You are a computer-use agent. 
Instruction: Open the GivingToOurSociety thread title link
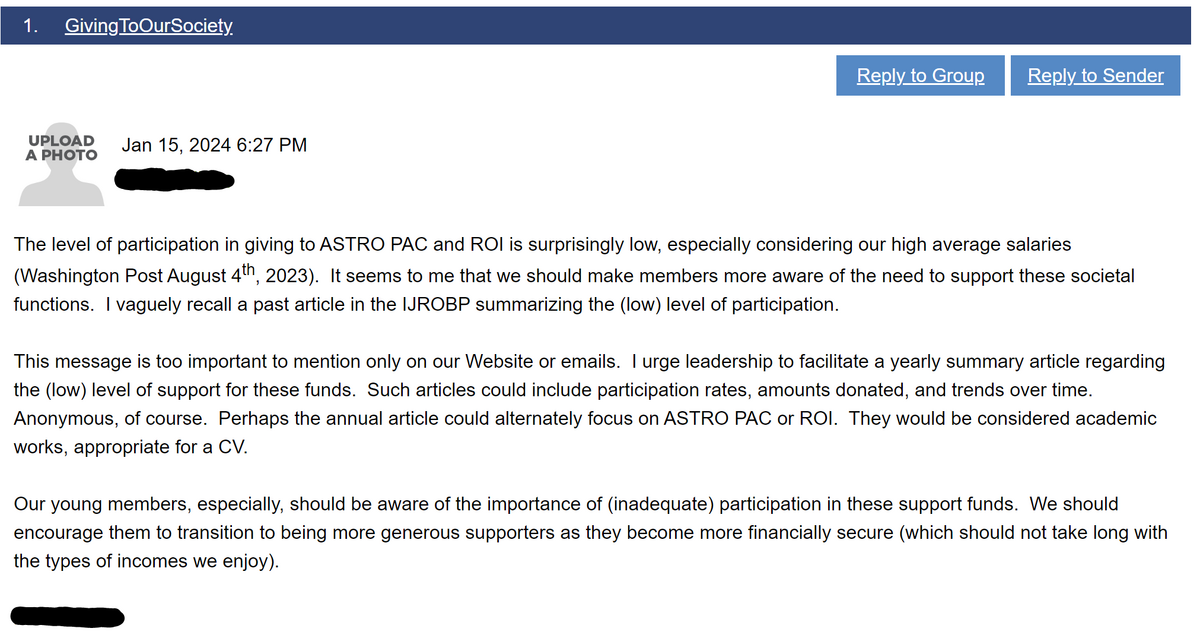coord(148,26)
